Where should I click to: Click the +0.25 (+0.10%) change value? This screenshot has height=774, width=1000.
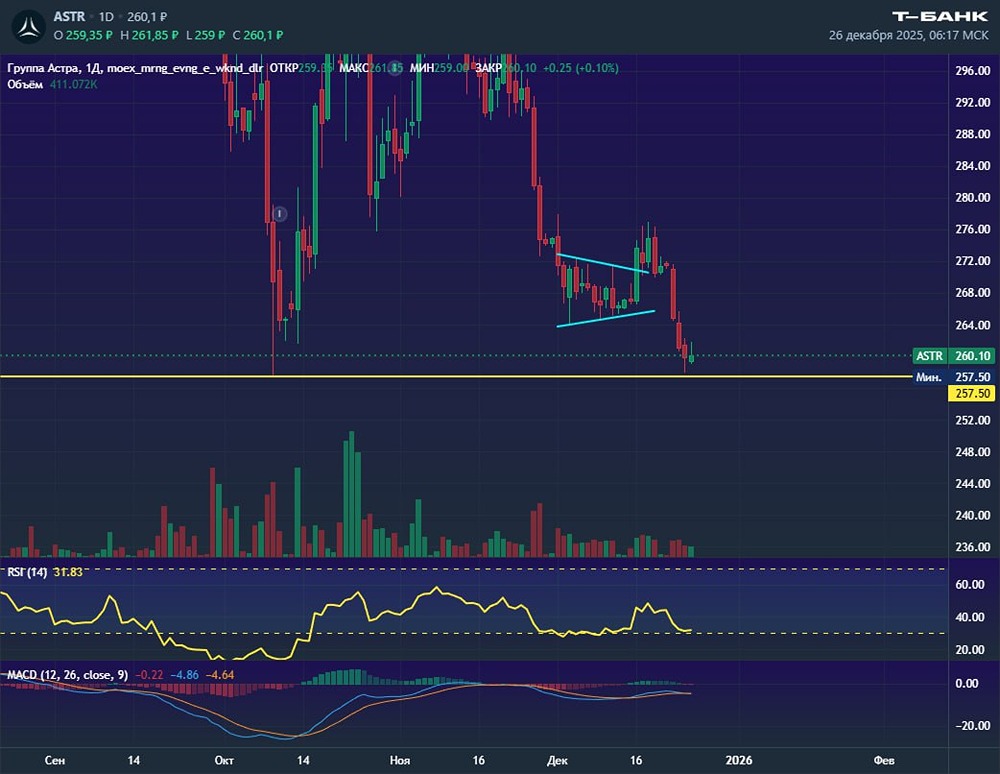click(x=580, y=68)
